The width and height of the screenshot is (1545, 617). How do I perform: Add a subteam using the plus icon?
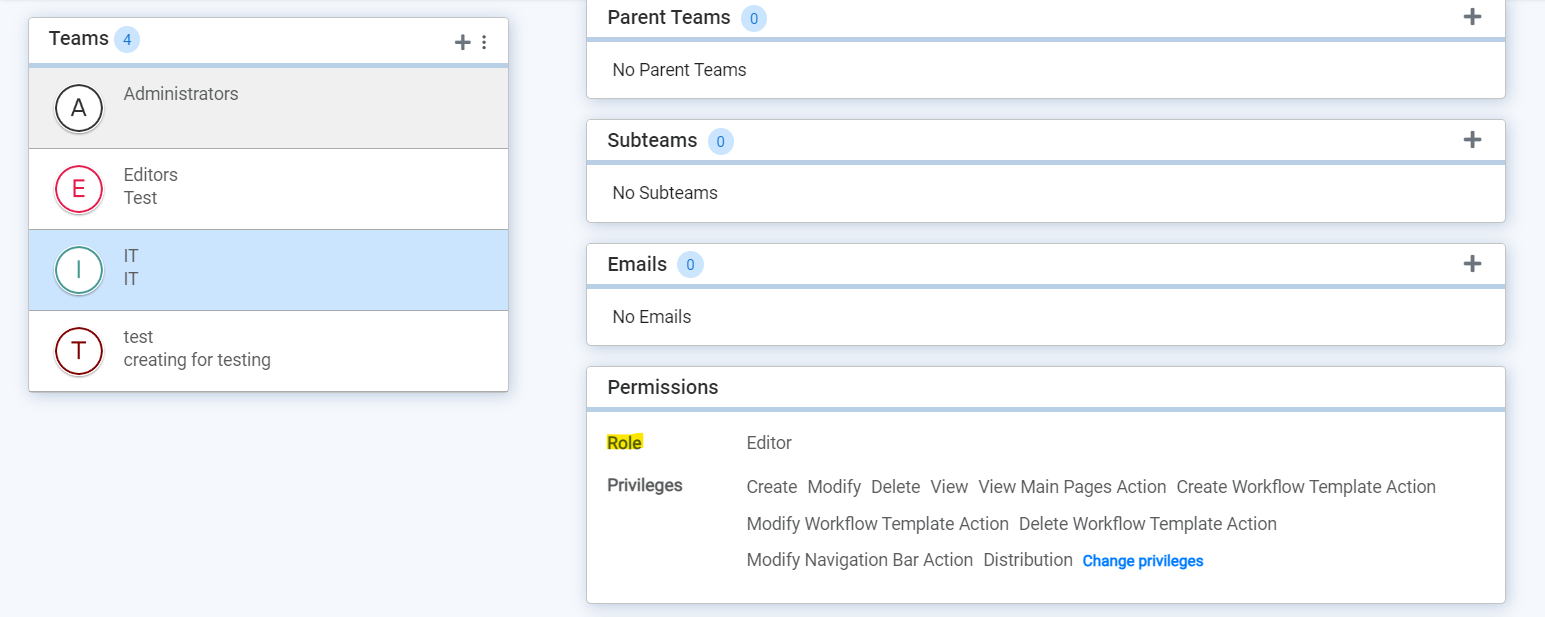click(x=1472, y=140)
